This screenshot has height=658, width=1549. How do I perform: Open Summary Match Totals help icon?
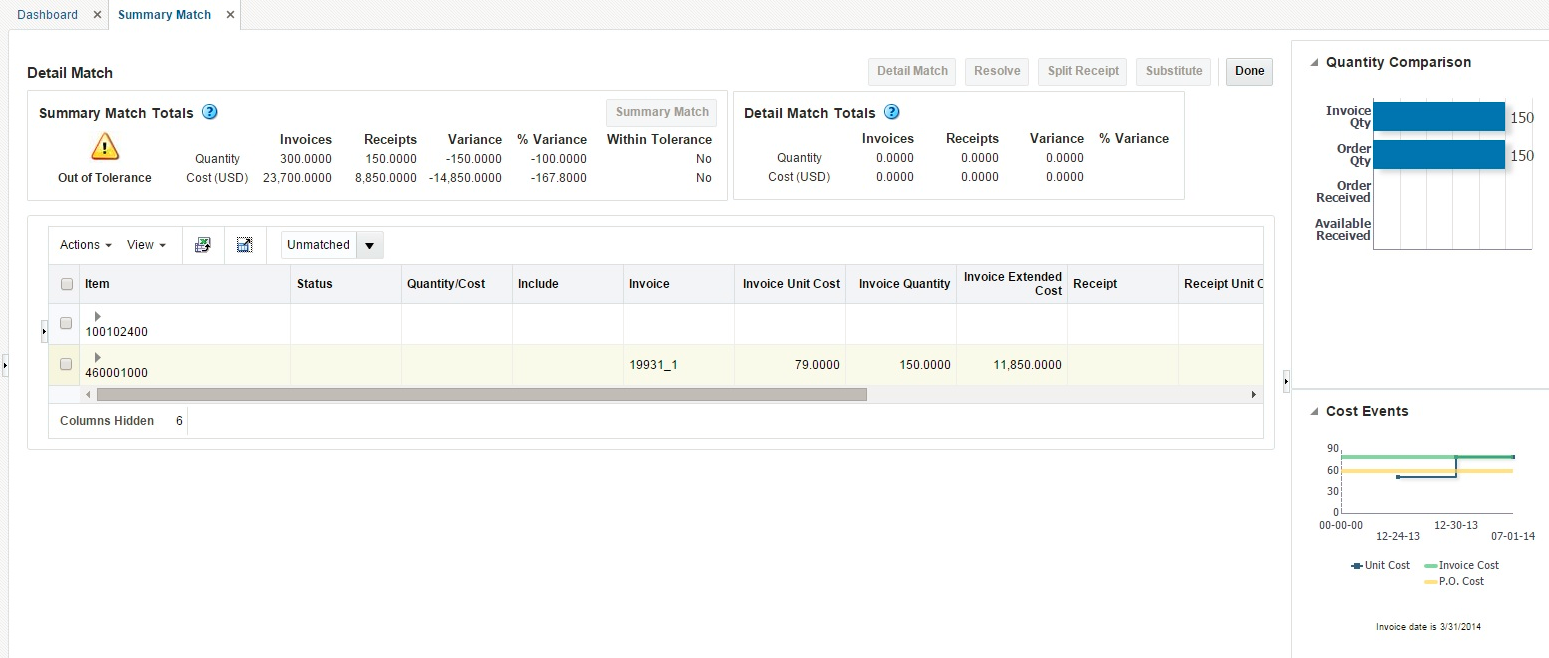[x=210, y=112]
